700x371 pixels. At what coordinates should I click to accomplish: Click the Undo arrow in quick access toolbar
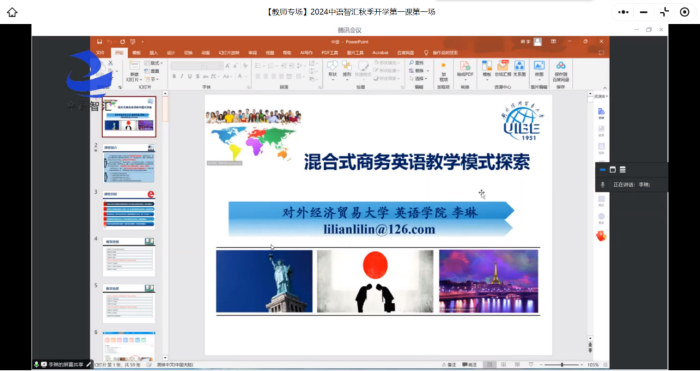pos(110,42)
